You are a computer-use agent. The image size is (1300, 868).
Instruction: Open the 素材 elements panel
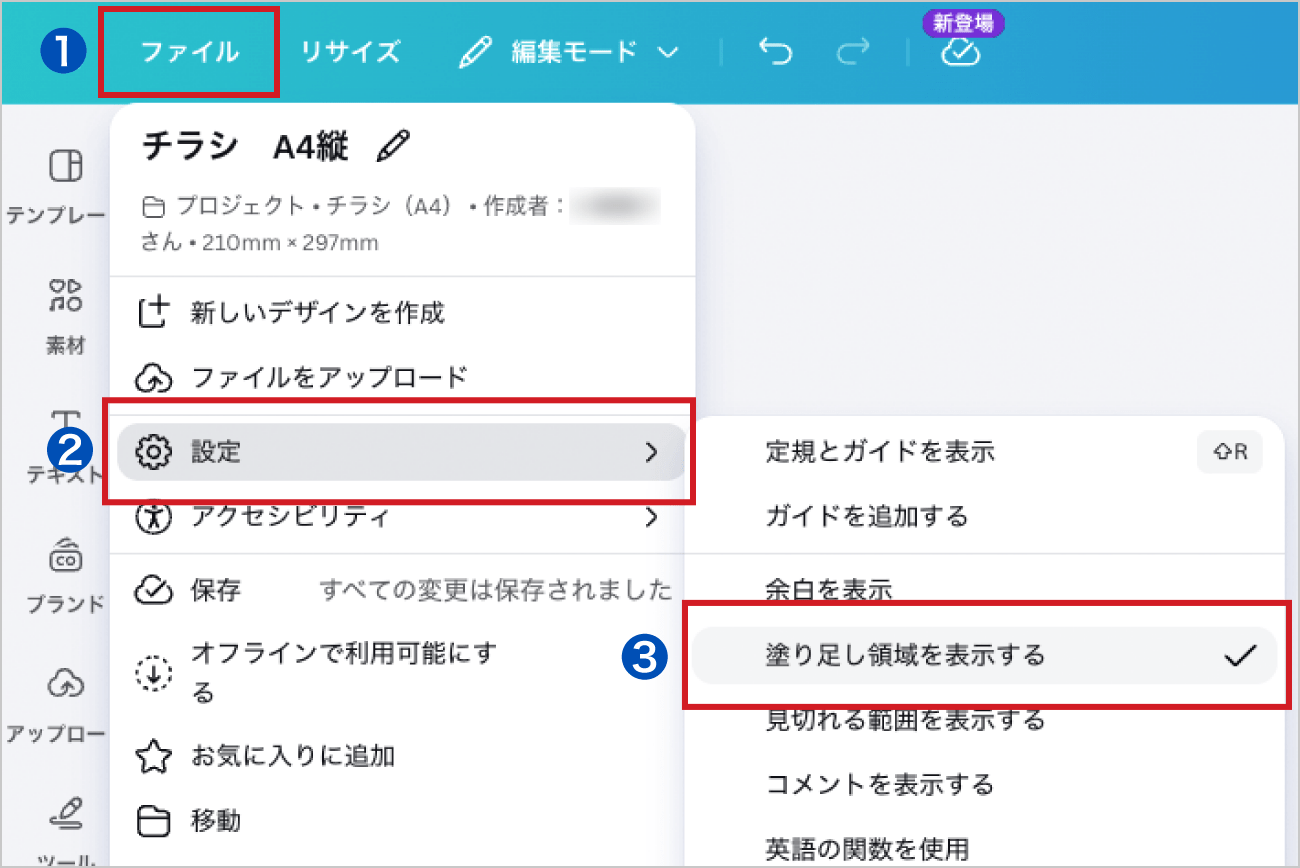pos(65,317)
